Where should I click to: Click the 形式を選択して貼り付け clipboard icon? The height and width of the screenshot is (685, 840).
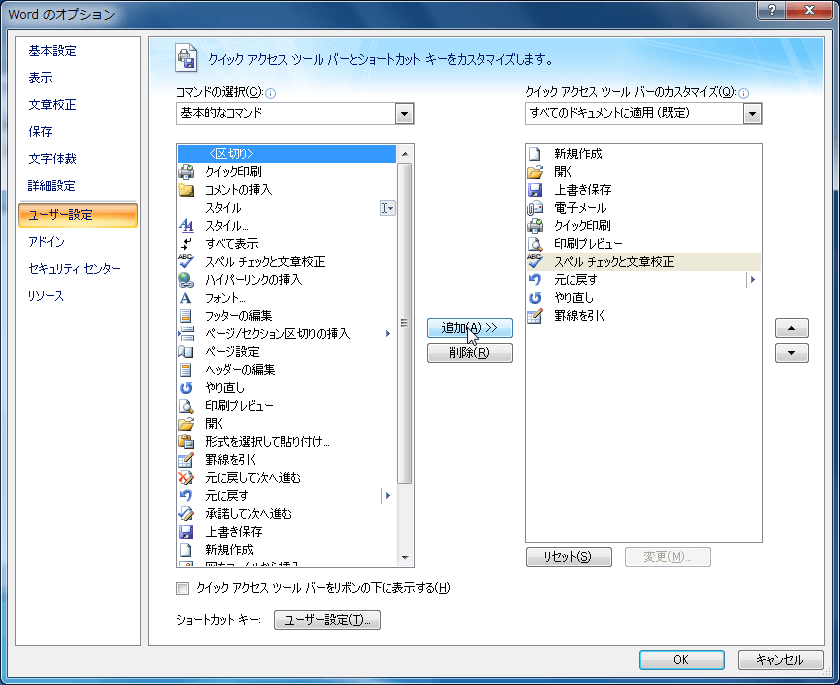(x=186, y=441)
